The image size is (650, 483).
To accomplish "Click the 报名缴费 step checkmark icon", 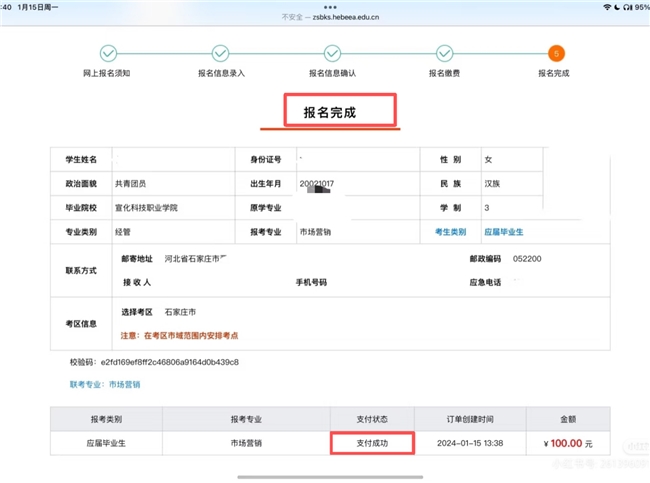I will [x=445, y=53].
